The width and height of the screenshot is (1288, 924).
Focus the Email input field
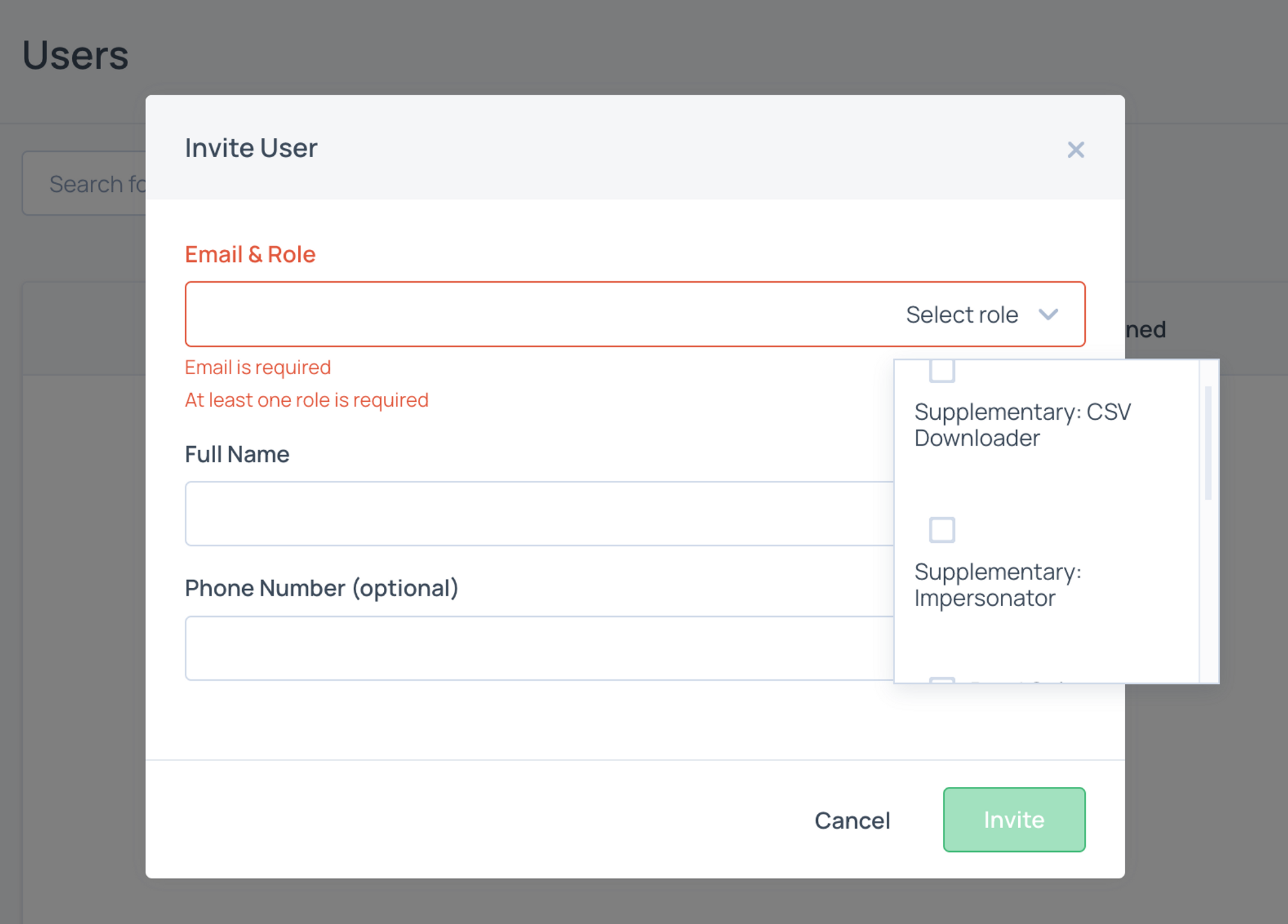pyautogui.click(x=541, y=315)
